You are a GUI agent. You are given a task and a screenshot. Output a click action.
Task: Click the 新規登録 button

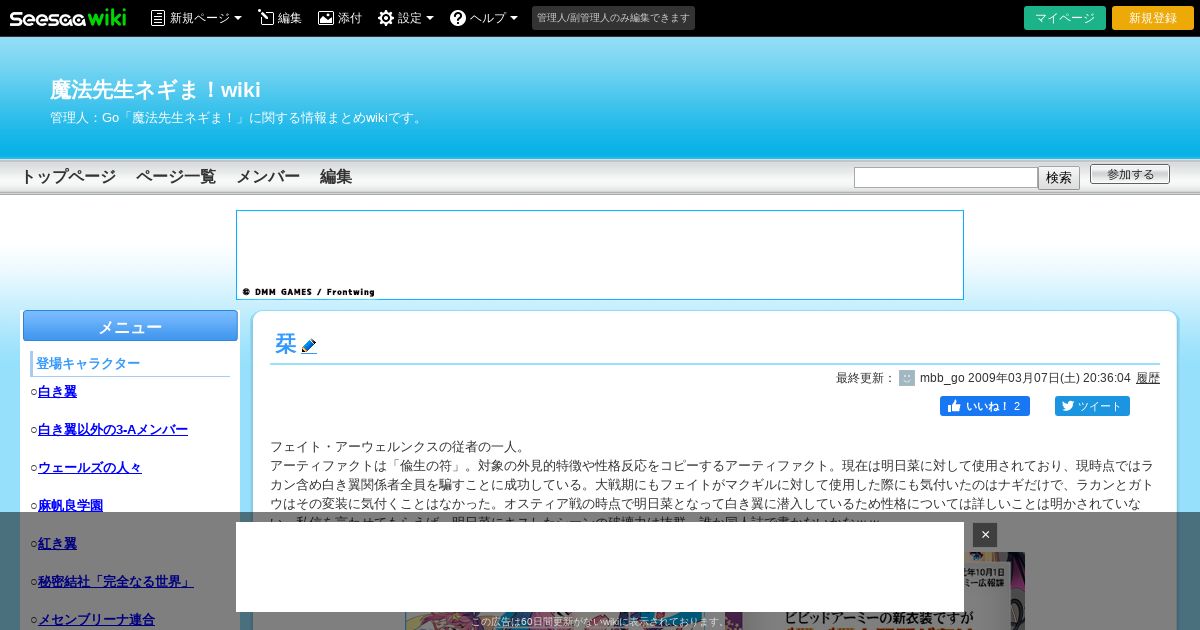click(x=1153, y=18)
